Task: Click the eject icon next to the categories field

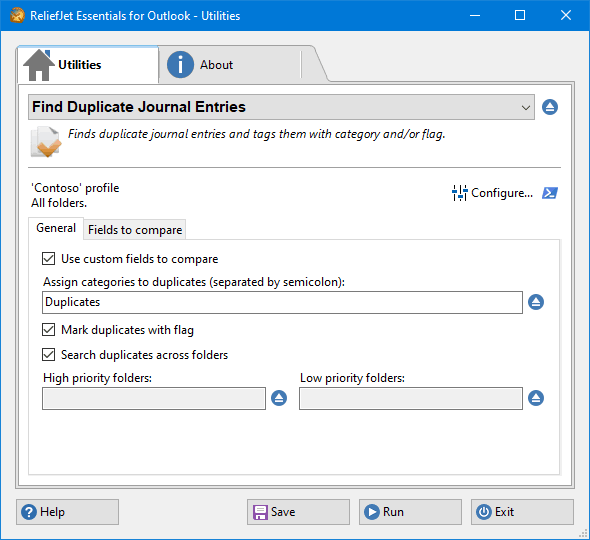Action: coord(536,302)
